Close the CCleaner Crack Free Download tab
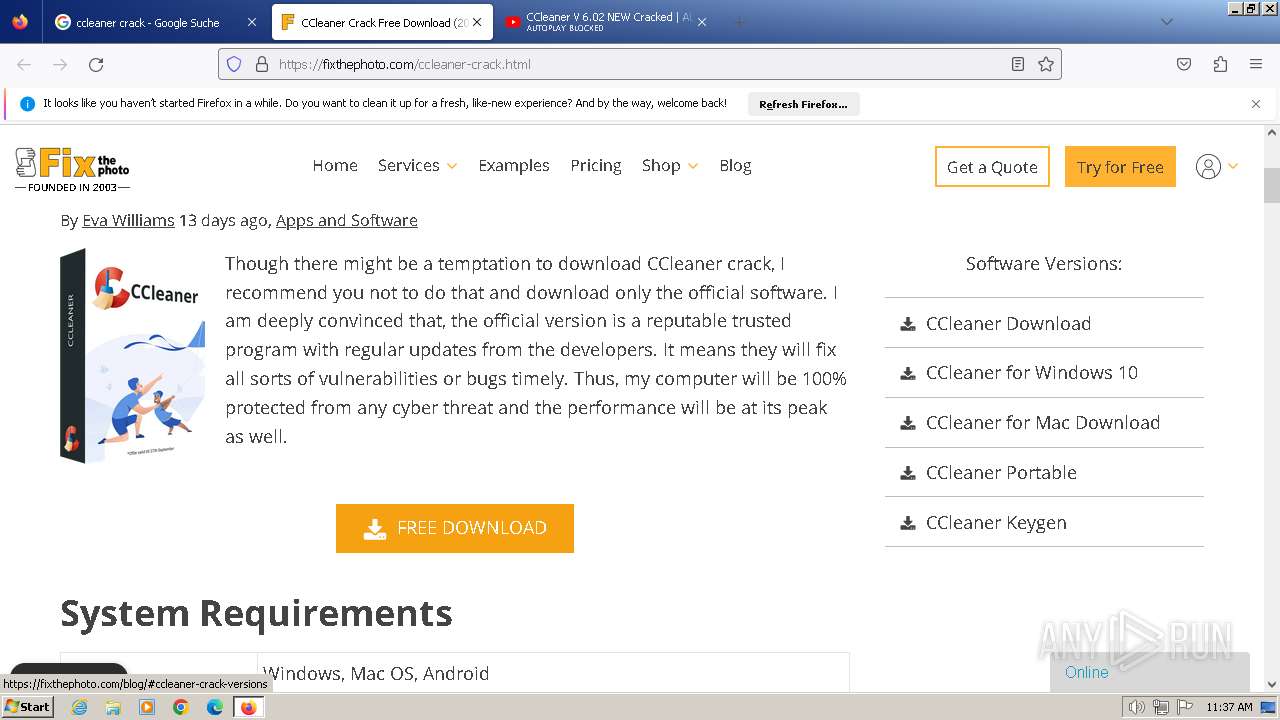 point(477,22)
